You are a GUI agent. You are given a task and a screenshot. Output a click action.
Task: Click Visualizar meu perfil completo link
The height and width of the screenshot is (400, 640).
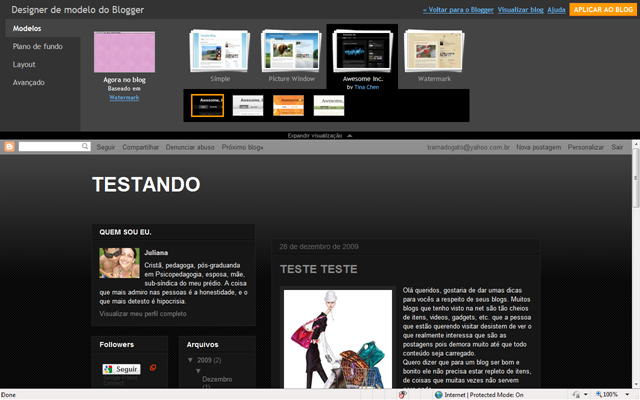tap(143, 313)
